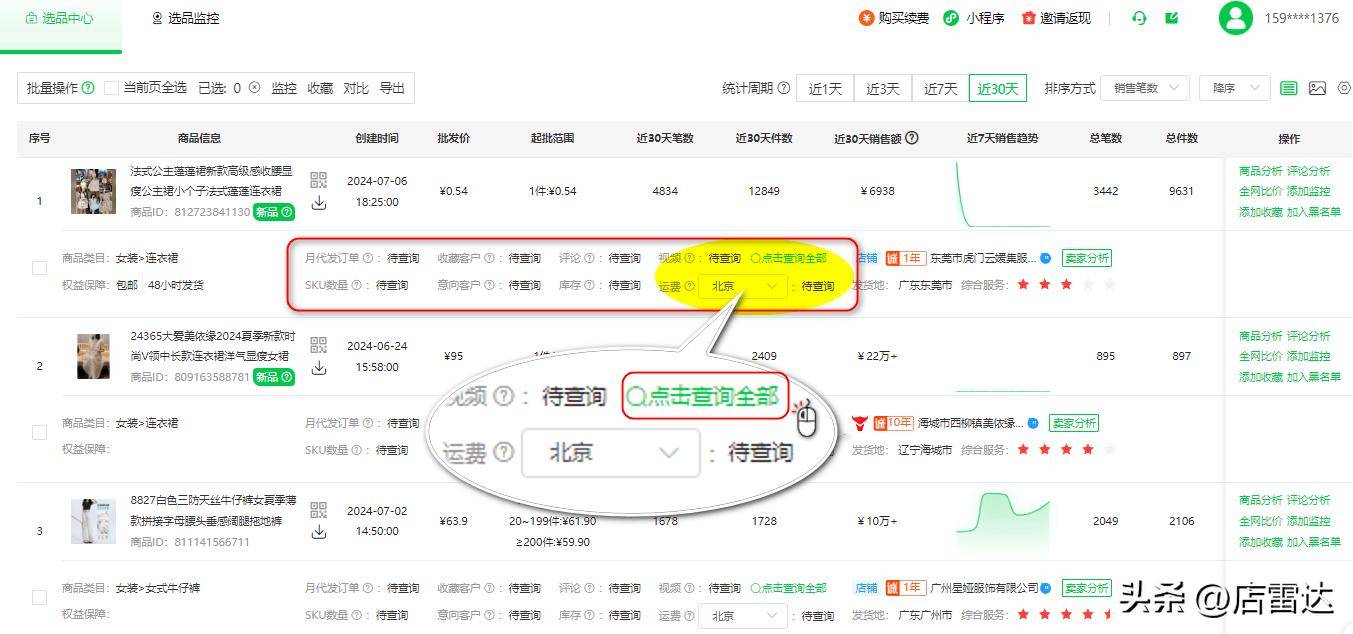Click the star rating under 综合服务

1063,285
